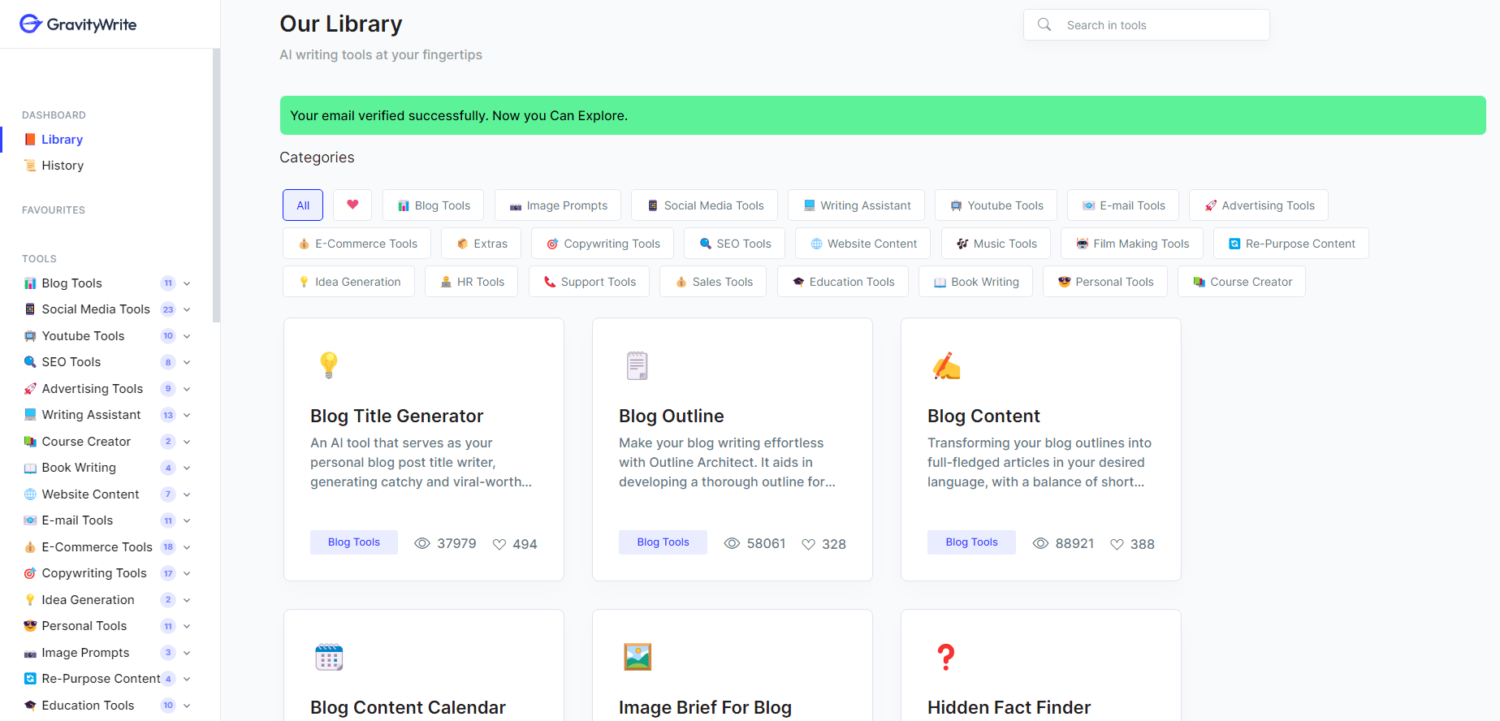Image resolution: width=1500 pixels, height=721 pixels.
Task: Click the lightbulb icon on Blog Title Generator
Action: (328, 365)
